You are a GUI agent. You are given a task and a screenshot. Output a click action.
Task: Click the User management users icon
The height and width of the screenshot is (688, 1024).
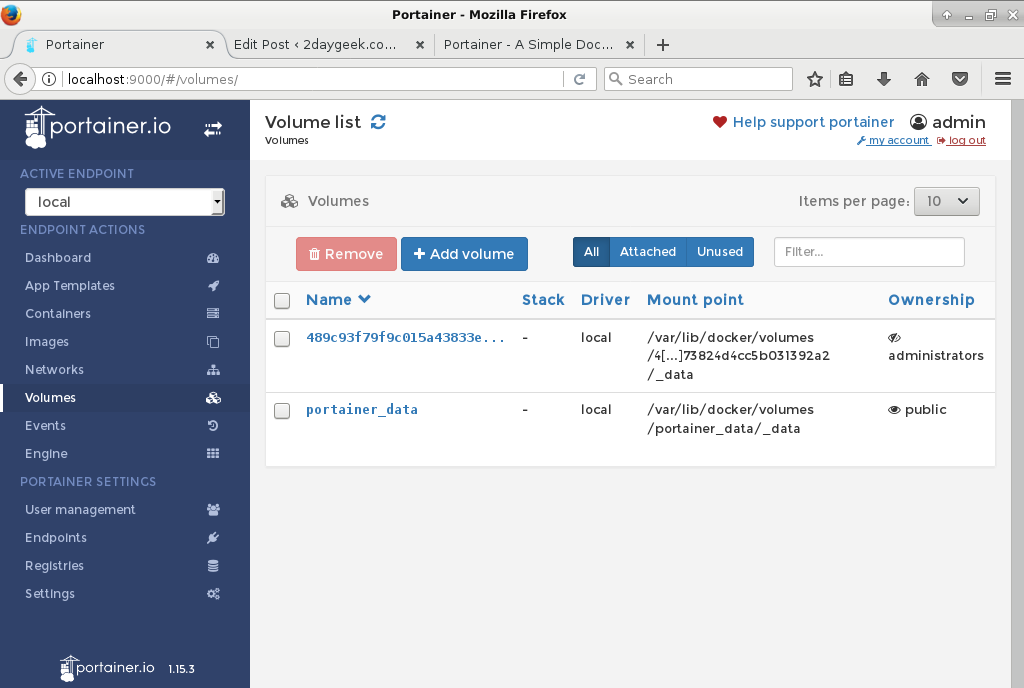(213, 509)
